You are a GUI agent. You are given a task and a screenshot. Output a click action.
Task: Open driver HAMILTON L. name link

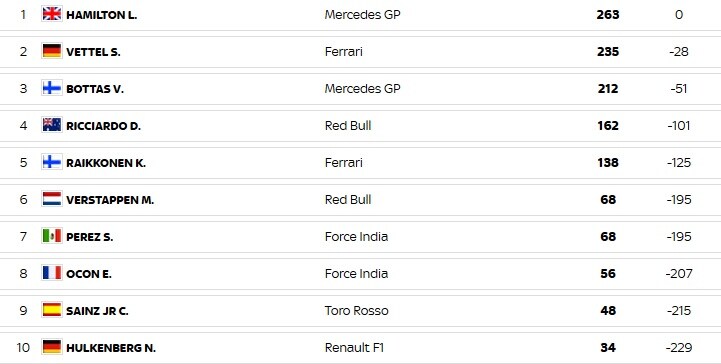pos(102,15)
